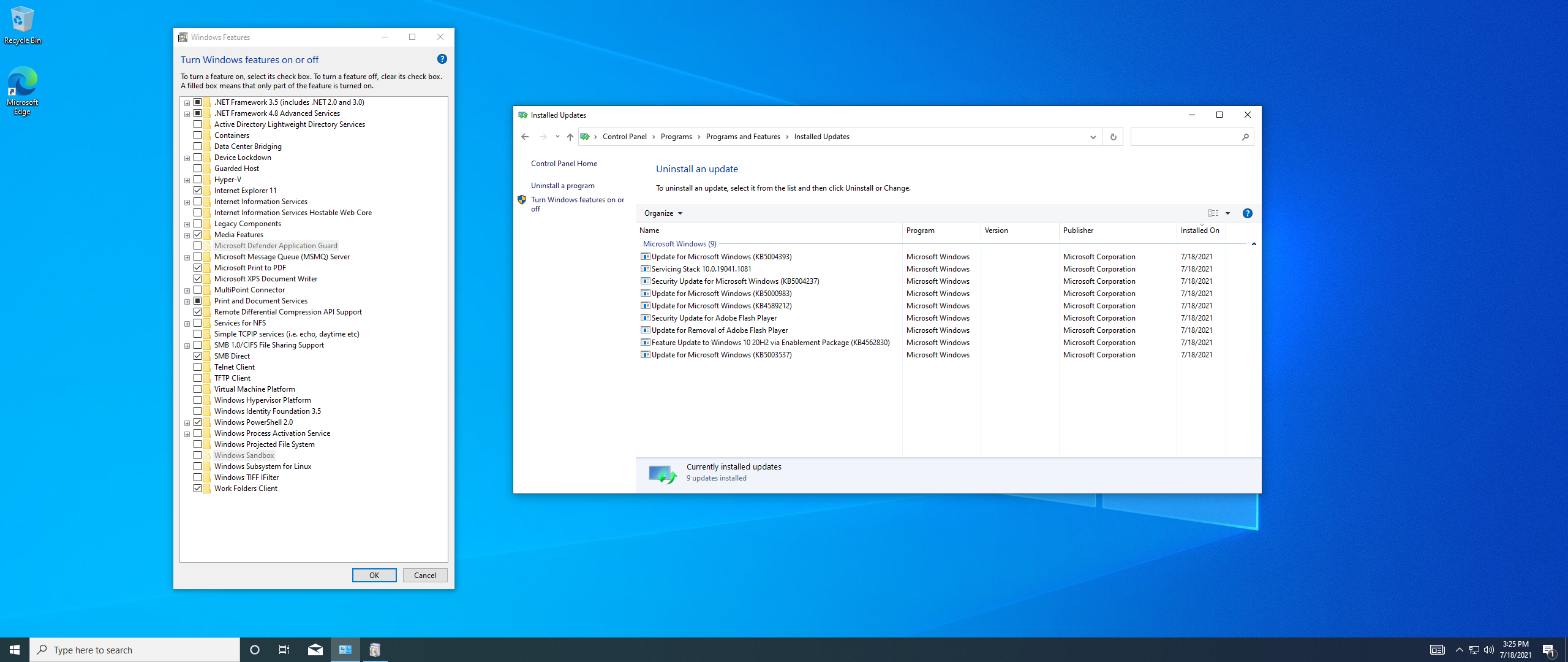1568x662 pixels.
Task: Switch to Windows Features taskbar window
Action: [x=375, y=650]
